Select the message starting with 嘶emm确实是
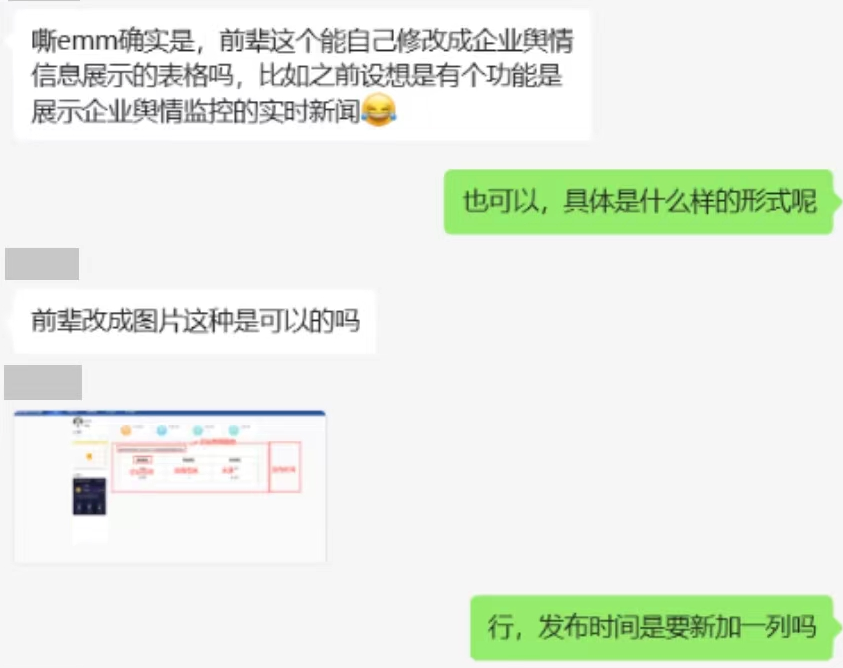This screenshot has width=843, height=668. (x=302, y=75)
